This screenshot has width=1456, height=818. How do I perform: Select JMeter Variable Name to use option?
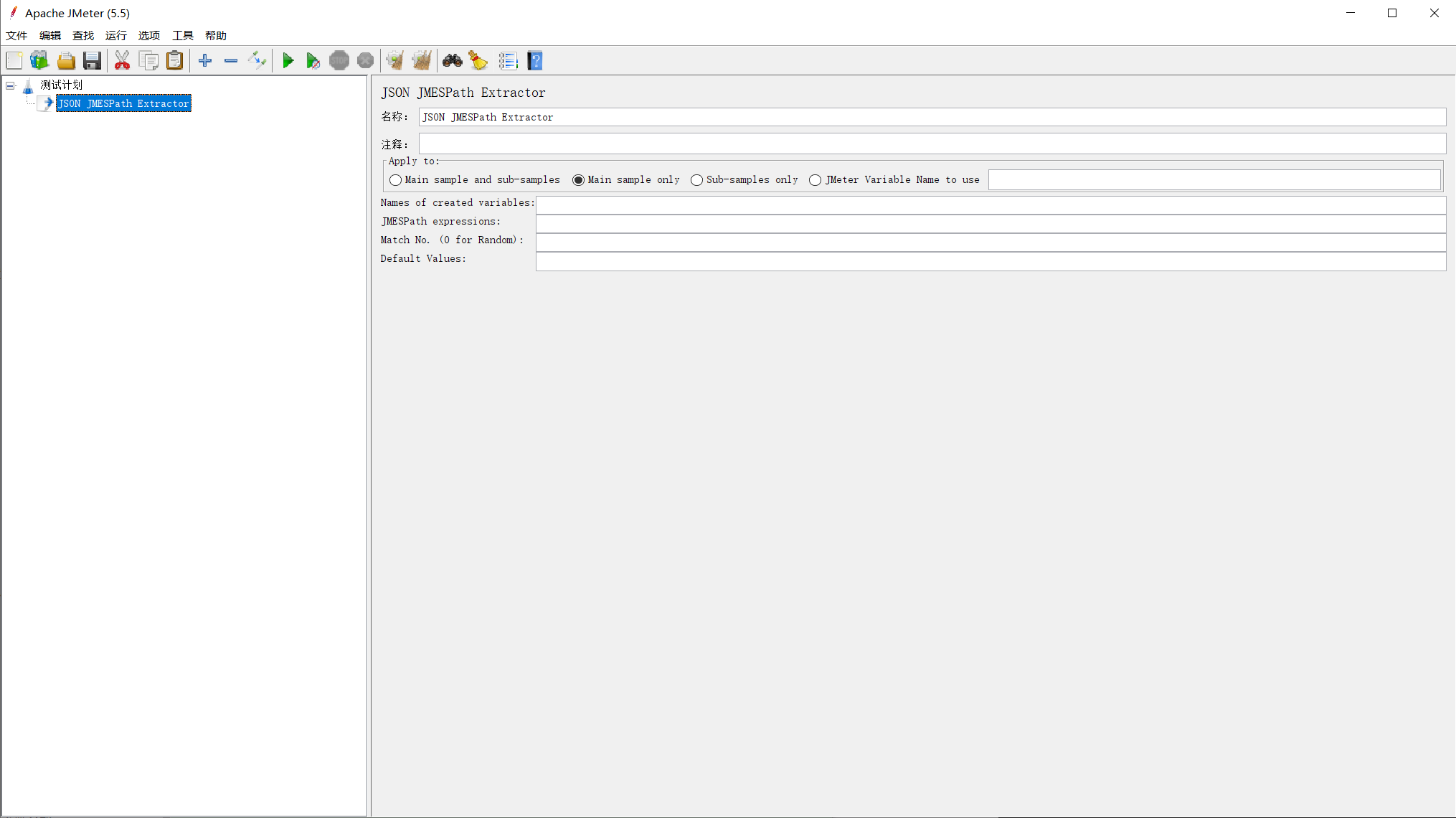[x=894, y=180]
